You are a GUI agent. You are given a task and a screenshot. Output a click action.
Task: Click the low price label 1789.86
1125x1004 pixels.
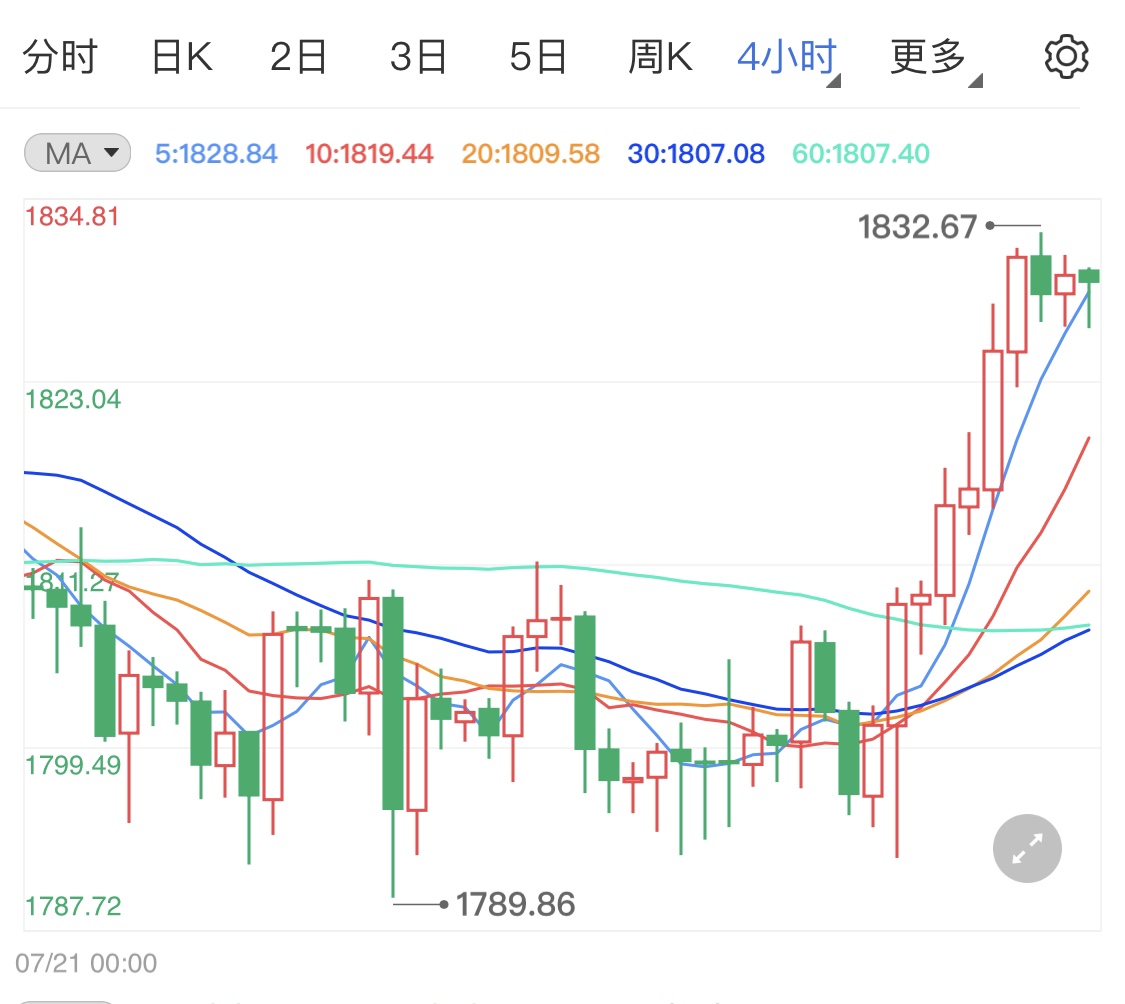tap(515, 904)
